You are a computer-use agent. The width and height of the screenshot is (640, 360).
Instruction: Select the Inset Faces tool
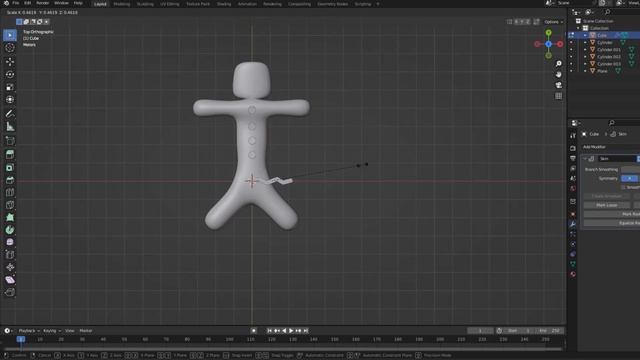(10, 167)
